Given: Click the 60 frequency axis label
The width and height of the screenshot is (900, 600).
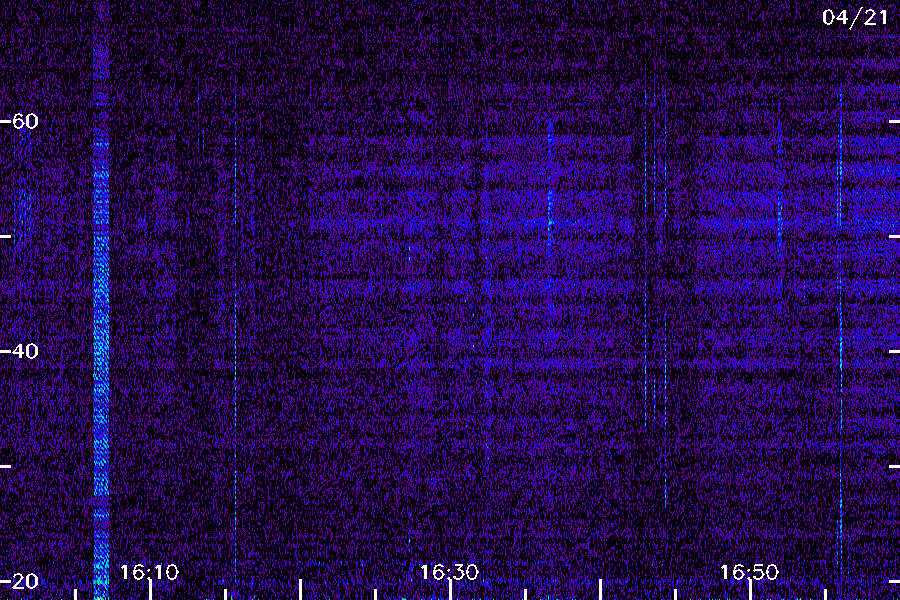Looking at the screenshot, I should click(x=25, y=121).
